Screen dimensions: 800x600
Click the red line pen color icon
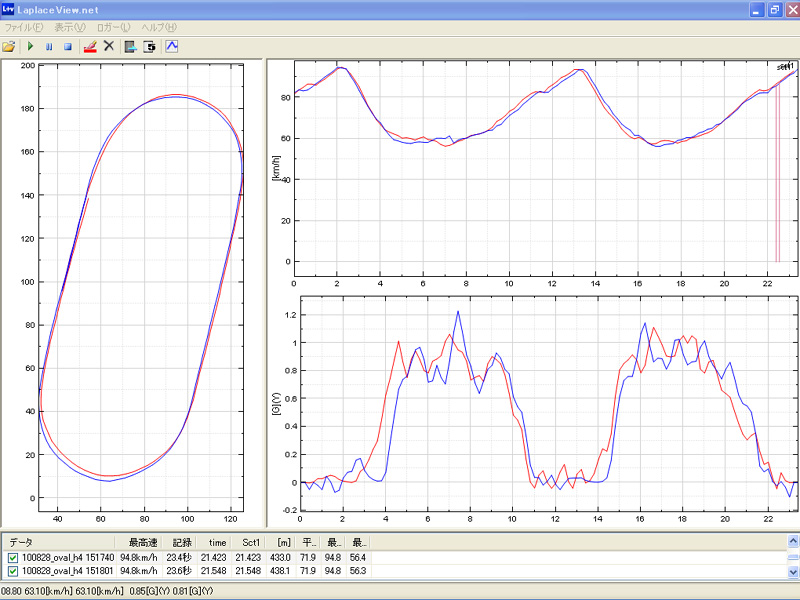[90, 46]
